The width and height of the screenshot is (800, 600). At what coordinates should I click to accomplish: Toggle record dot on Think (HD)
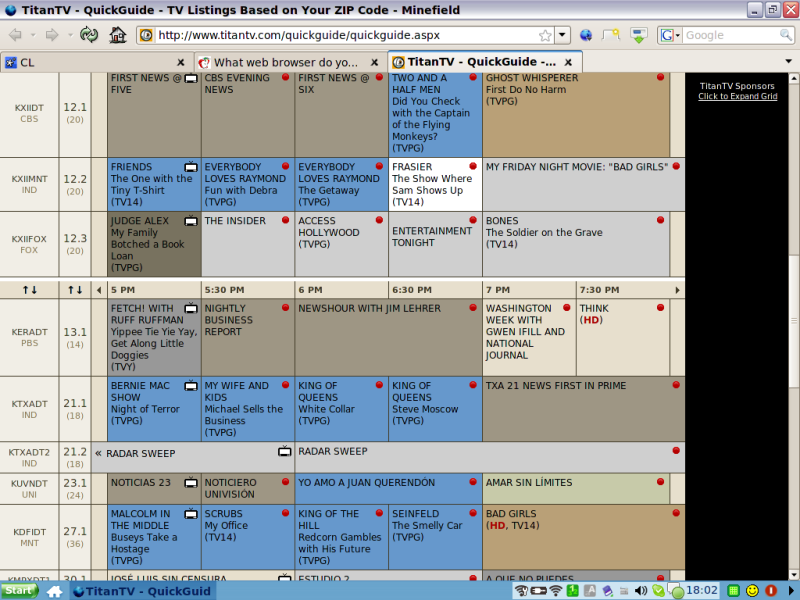[x=661, y=308]
